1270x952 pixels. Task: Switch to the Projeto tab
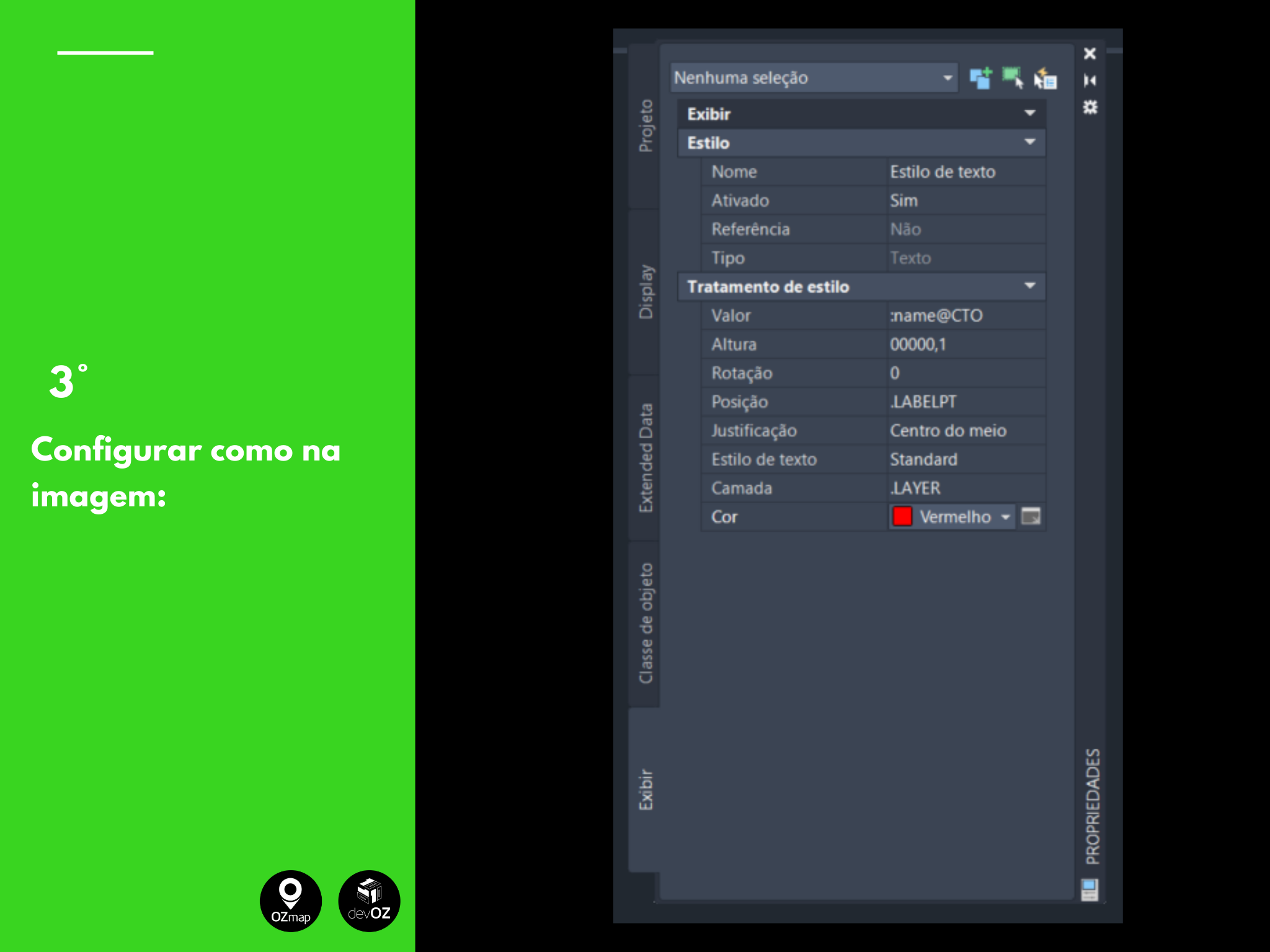[645, 126]
